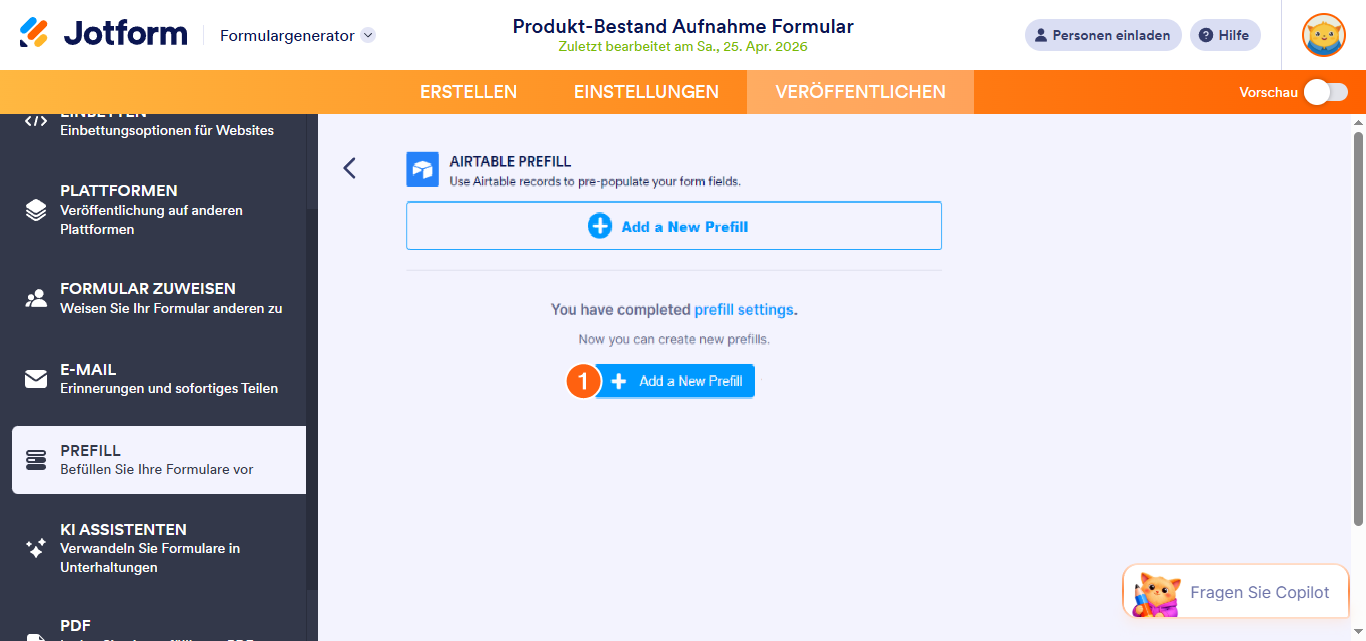Open the Einstellungen tab

(646, 92)
